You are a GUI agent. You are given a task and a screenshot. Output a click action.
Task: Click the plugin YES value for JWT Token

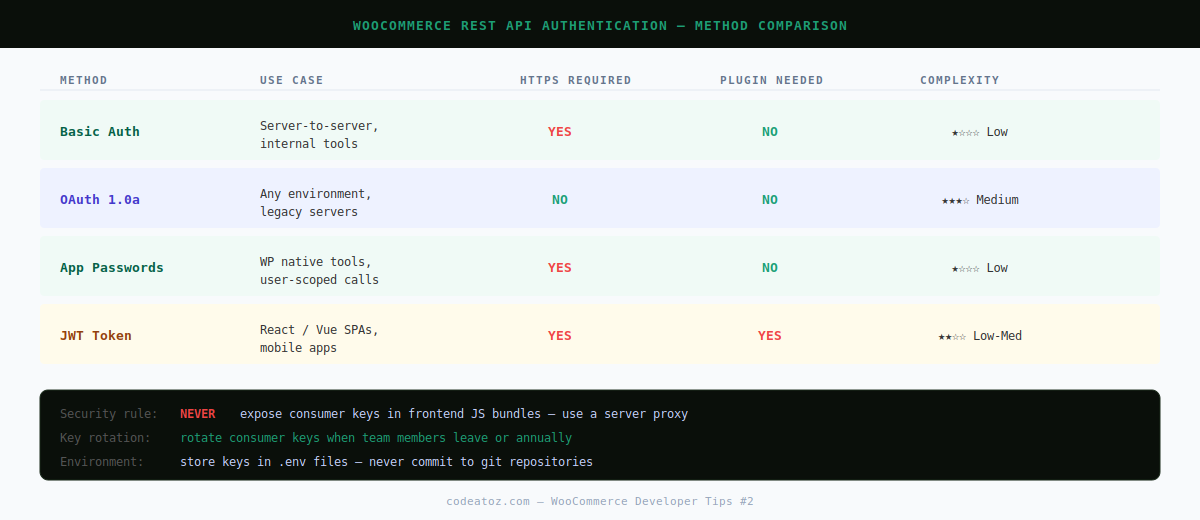point(770,335)
